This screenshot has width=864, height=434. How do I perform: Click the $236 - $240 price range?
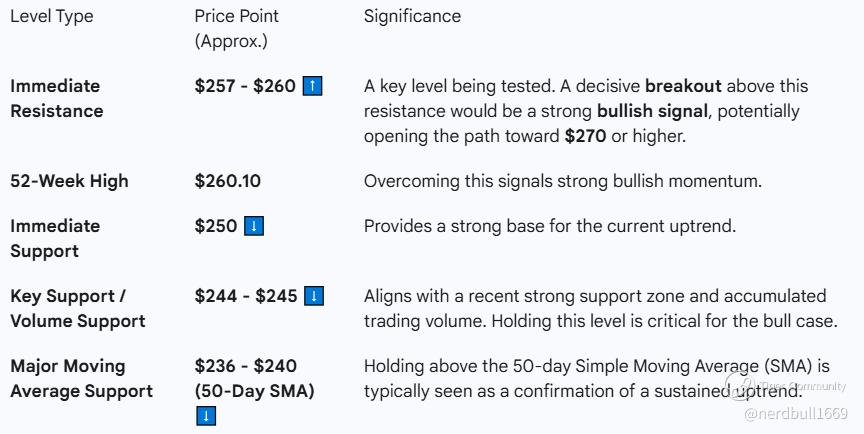coord(245,366)
